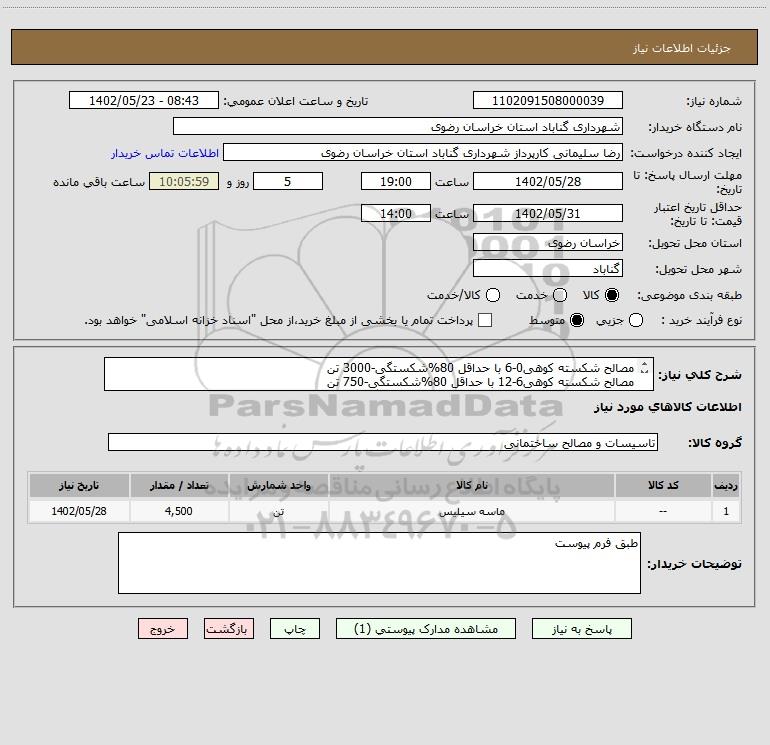Click the row number cell 1
The width and height of the screenshot is (770, 745).
tap(726, 511)
